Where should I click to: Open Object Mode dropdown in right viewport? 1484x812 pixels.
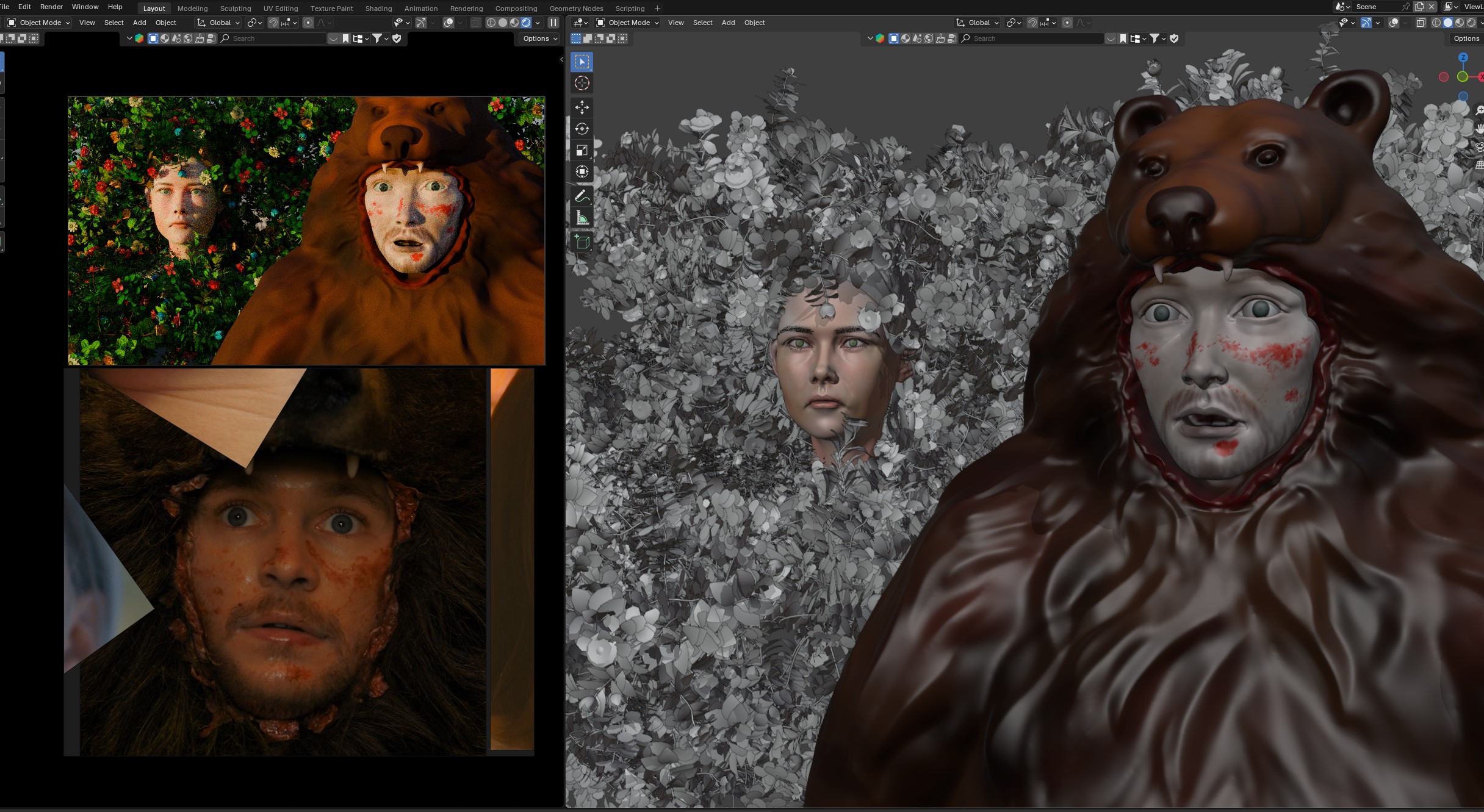click(629, 23)
